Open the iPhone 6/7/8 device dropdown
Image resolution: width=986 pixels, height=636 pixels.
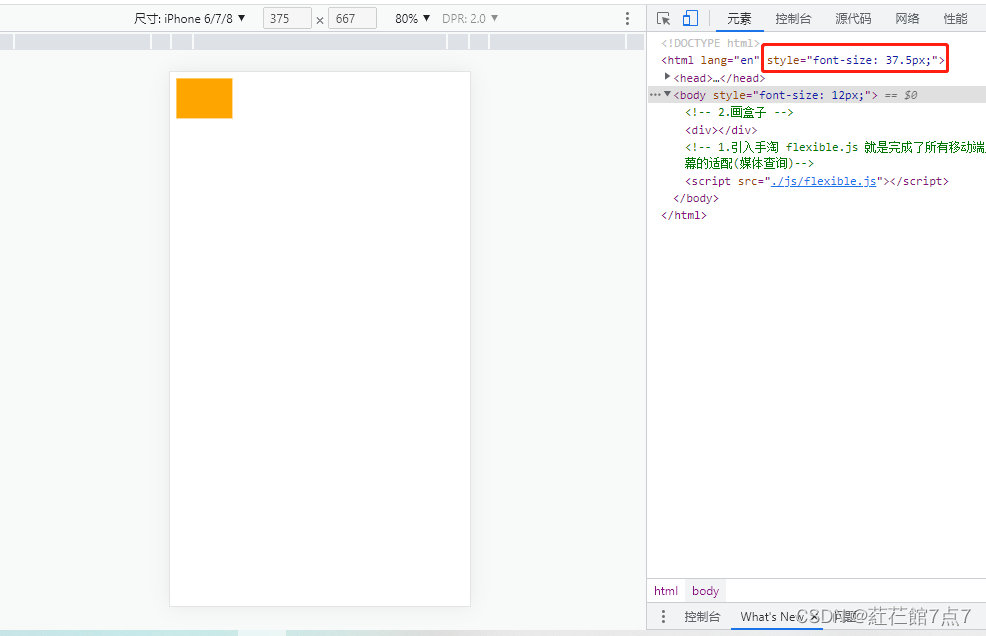[x=191, y=17]
